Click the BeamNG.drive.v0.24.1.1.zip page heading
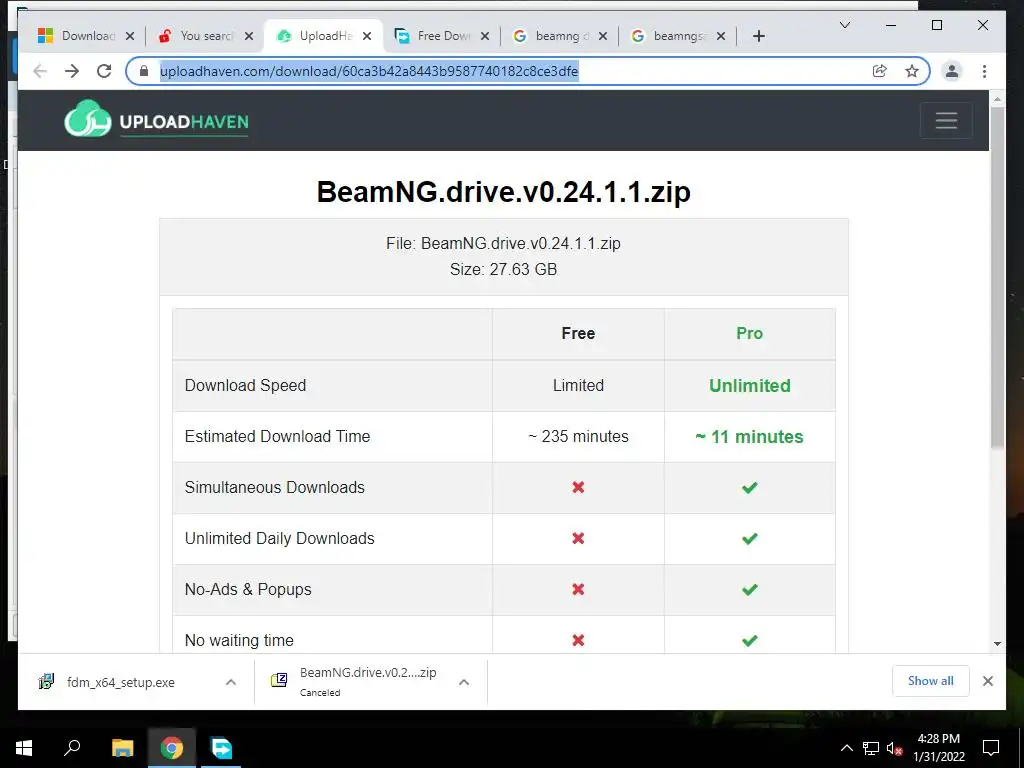 click(504, 192)
